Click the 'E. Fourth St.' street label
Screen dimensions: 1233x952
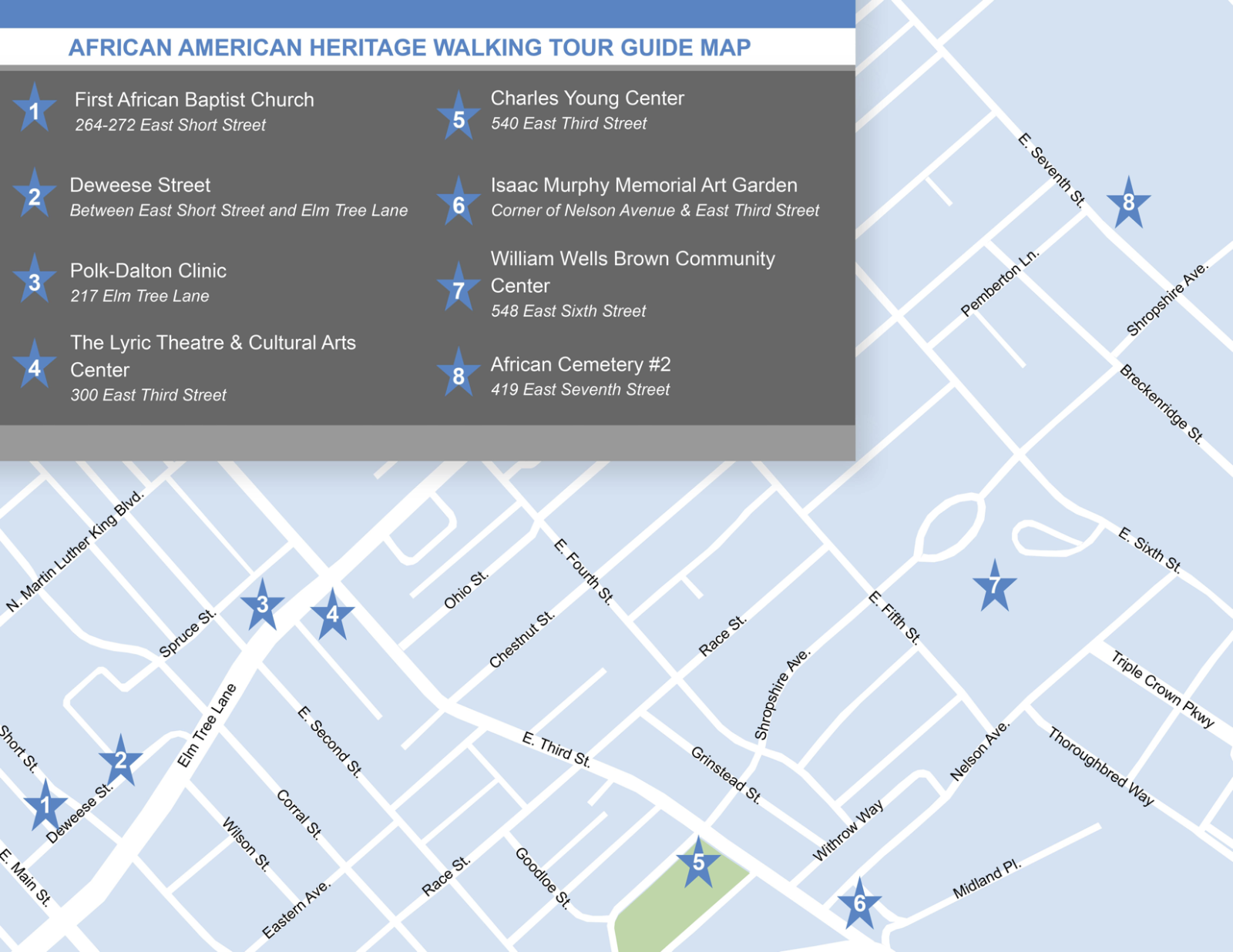coord(584,572)
